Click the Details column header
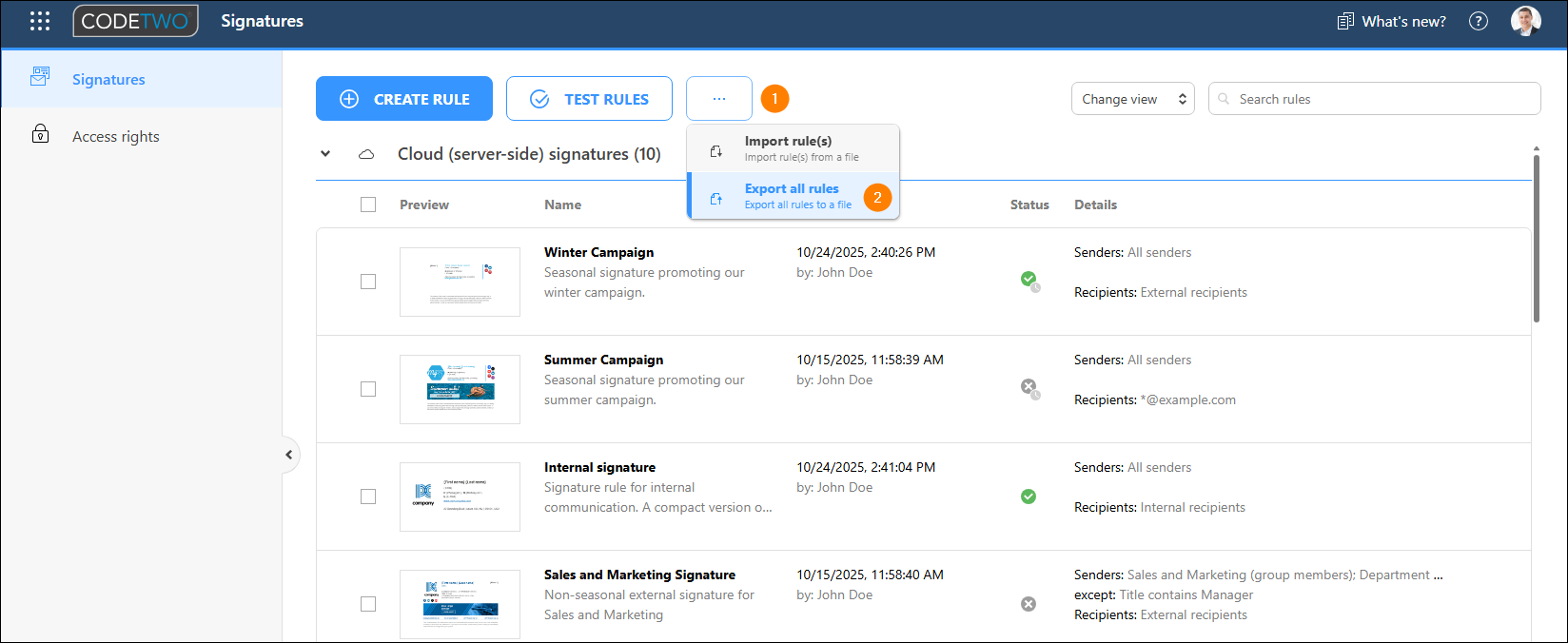 pos(1095,205)
